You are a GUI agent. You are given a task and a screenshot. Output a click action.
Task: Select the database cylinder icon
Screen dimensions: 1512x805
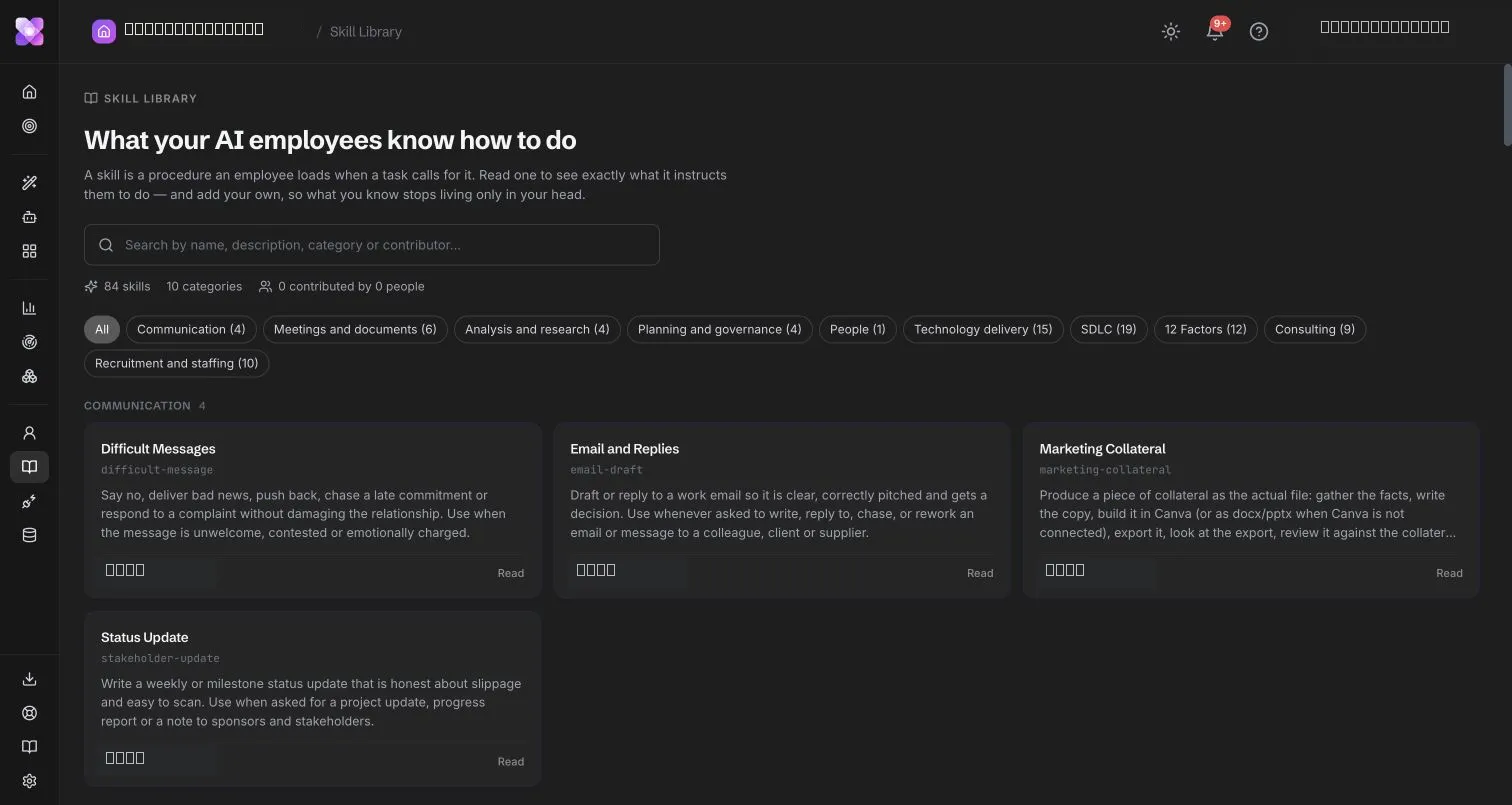pos(29,535)
